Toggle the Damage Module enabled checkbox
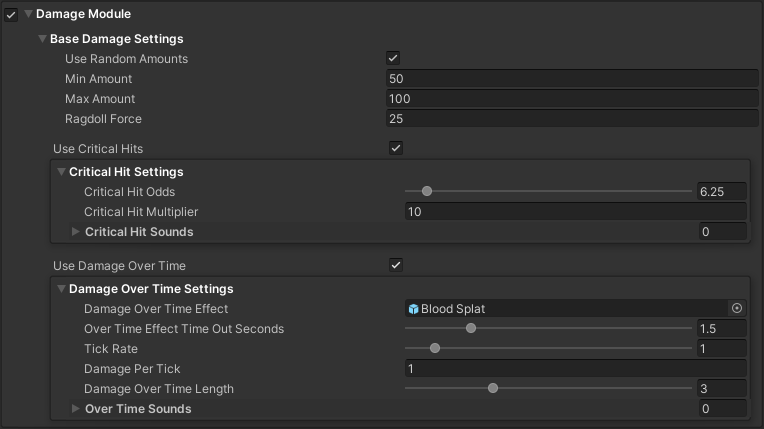The width and height of the screenshot is (764, 429). click(x=11, y=15)
